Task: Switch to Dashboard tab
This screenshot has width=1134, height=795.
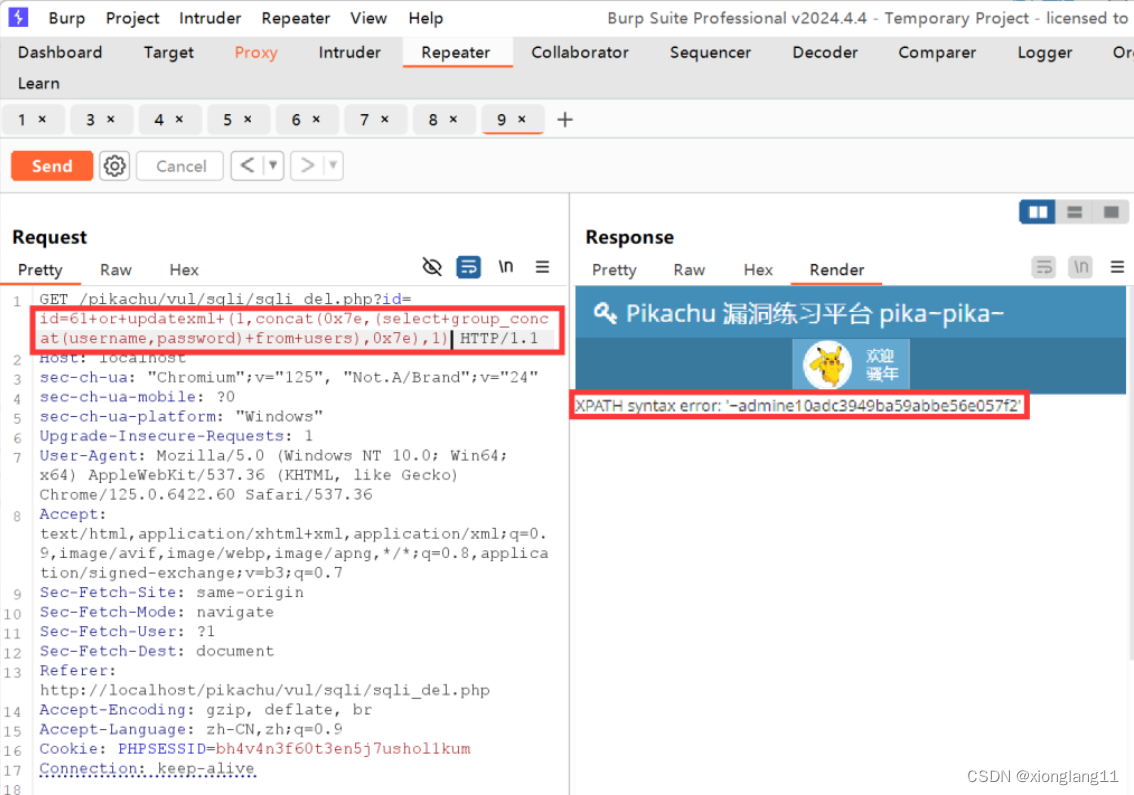Action: (60, 52)
